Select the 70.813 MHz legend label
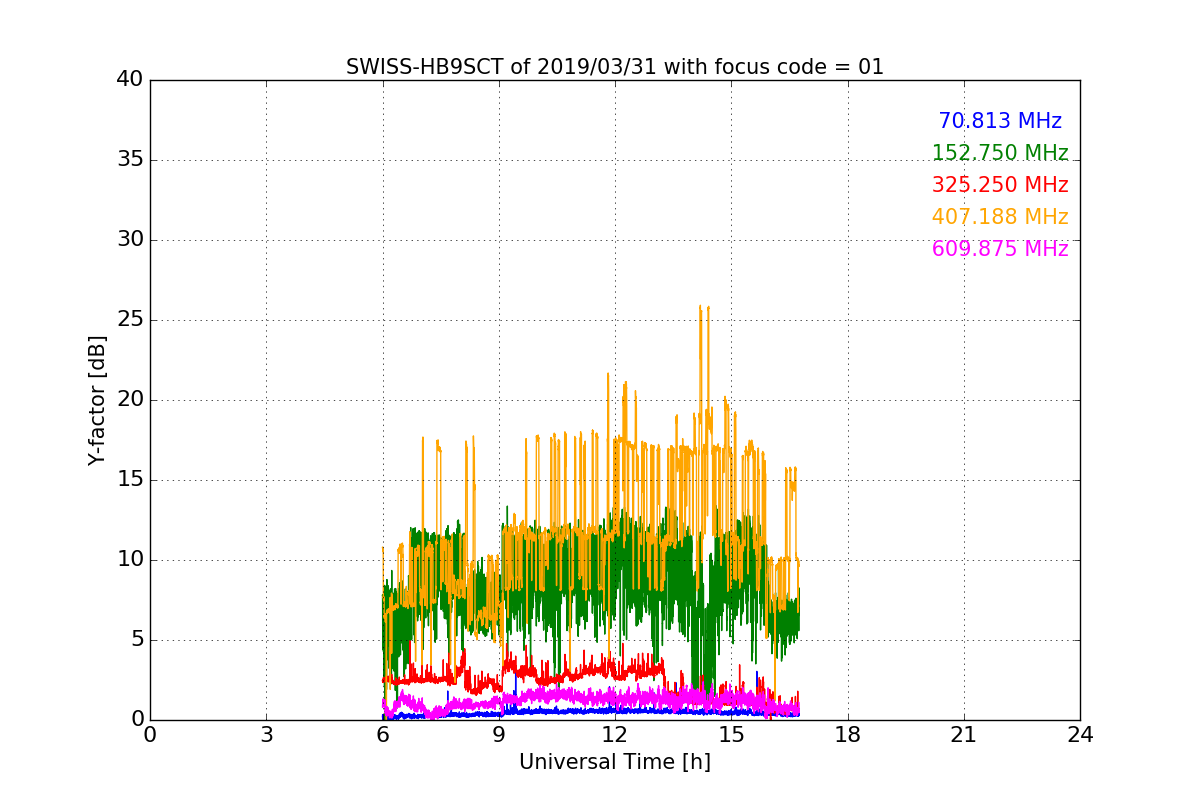This screenshot has height=800, width=1200. tap(1000, 121)
